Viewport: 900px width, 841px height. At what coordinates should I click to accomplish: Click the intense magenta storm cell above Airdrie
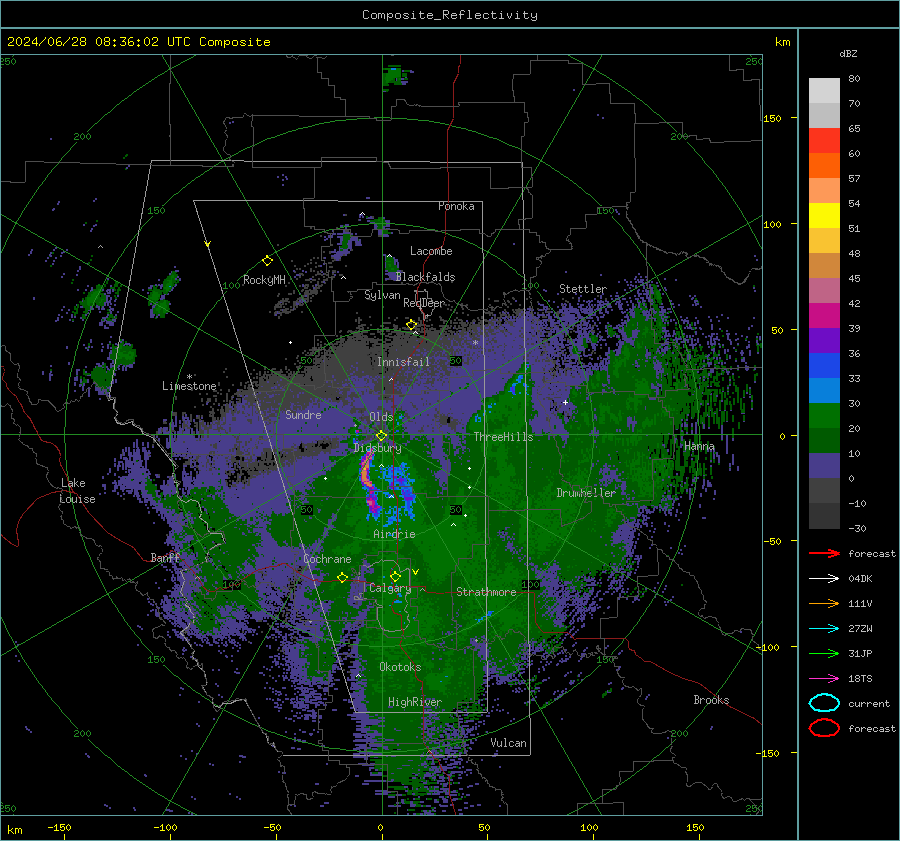368,483
